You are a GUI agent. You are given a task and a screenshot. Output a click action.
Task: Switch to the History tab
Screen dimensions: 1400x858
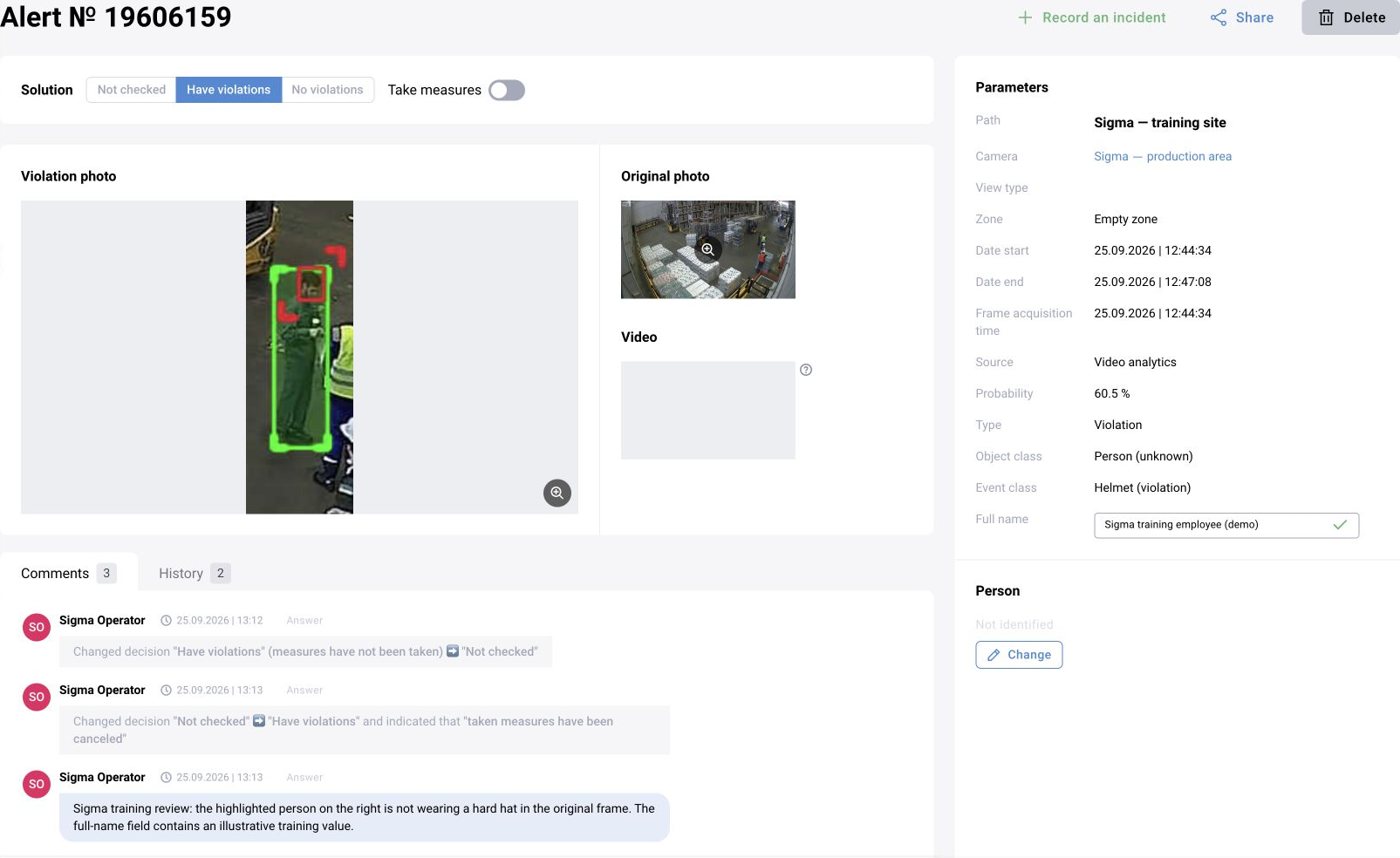(x=194, y=573)
